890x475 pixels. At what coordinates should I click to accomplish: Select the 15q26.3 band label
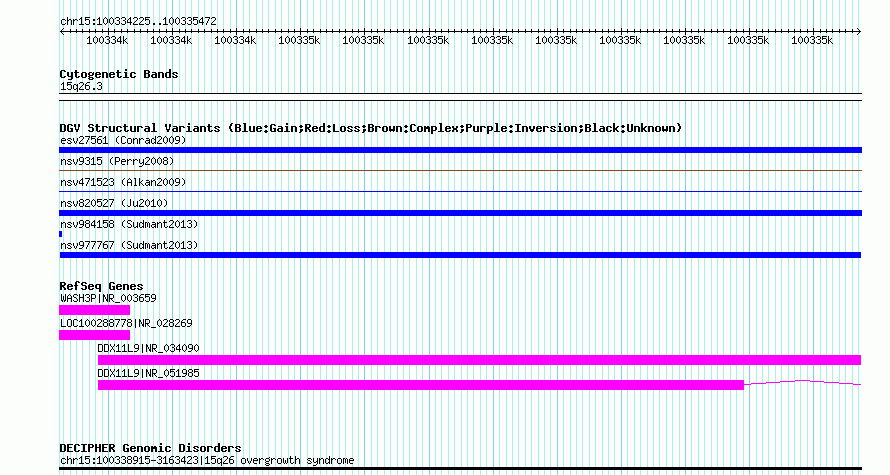click(x=81, y=86)
